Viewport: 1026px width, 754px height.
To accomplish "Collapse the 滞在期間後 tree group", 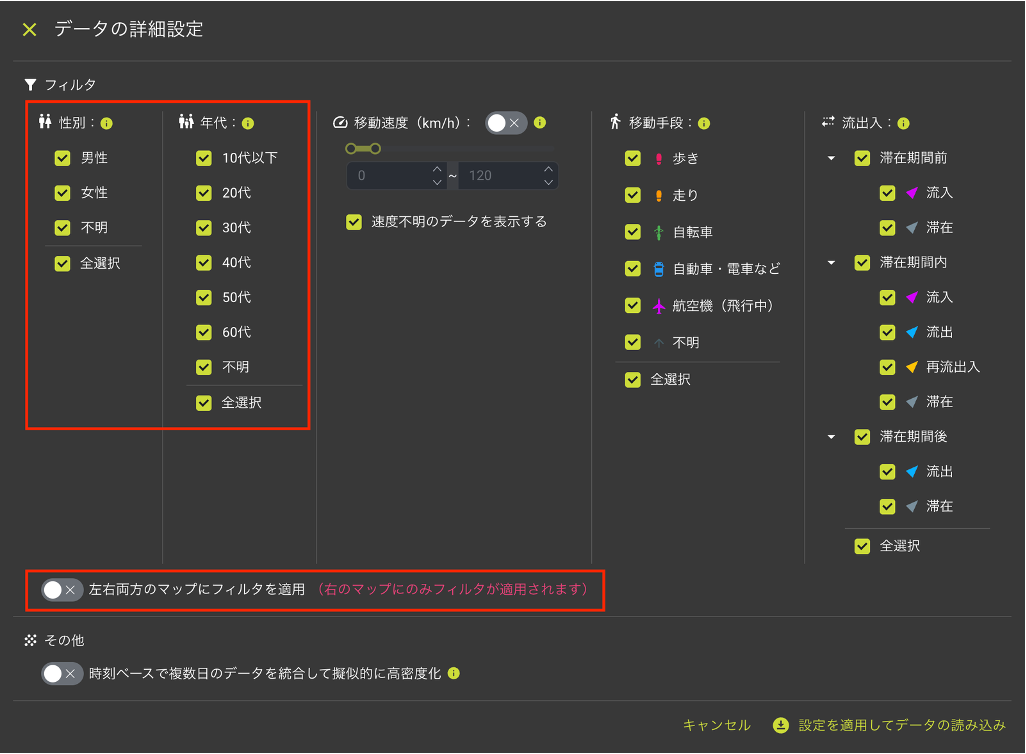I will (x=831, y=437).
